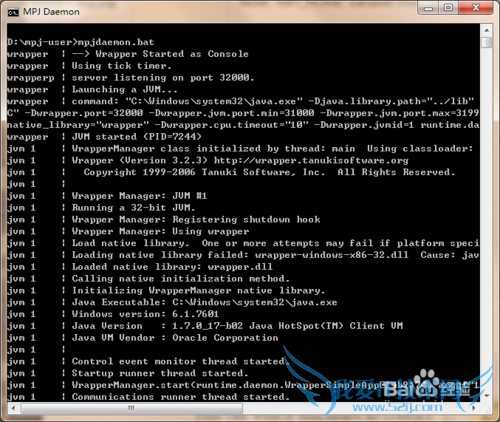The height and width of the screenshot is (422, 500).
Task: Click the 'Communications runner thread started.' line
Action: (x=181, y=397)
